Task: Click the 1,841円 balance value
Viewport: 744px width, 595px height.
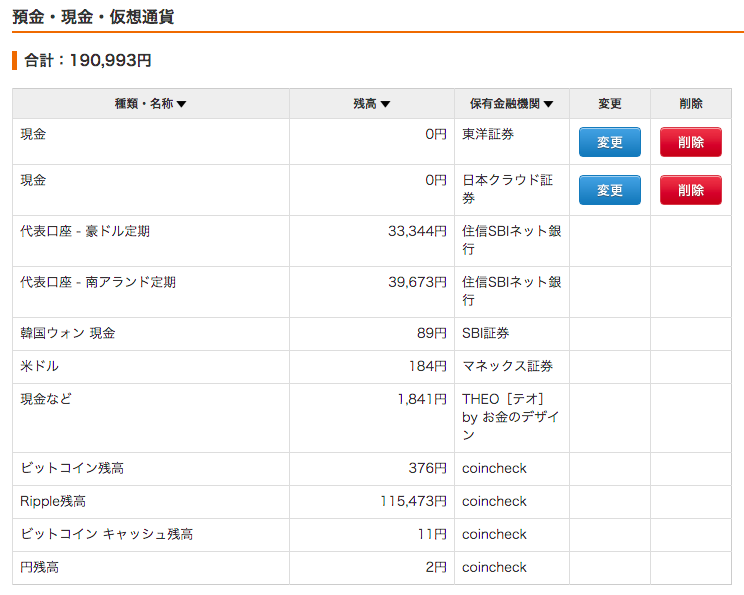Action: 422,399
